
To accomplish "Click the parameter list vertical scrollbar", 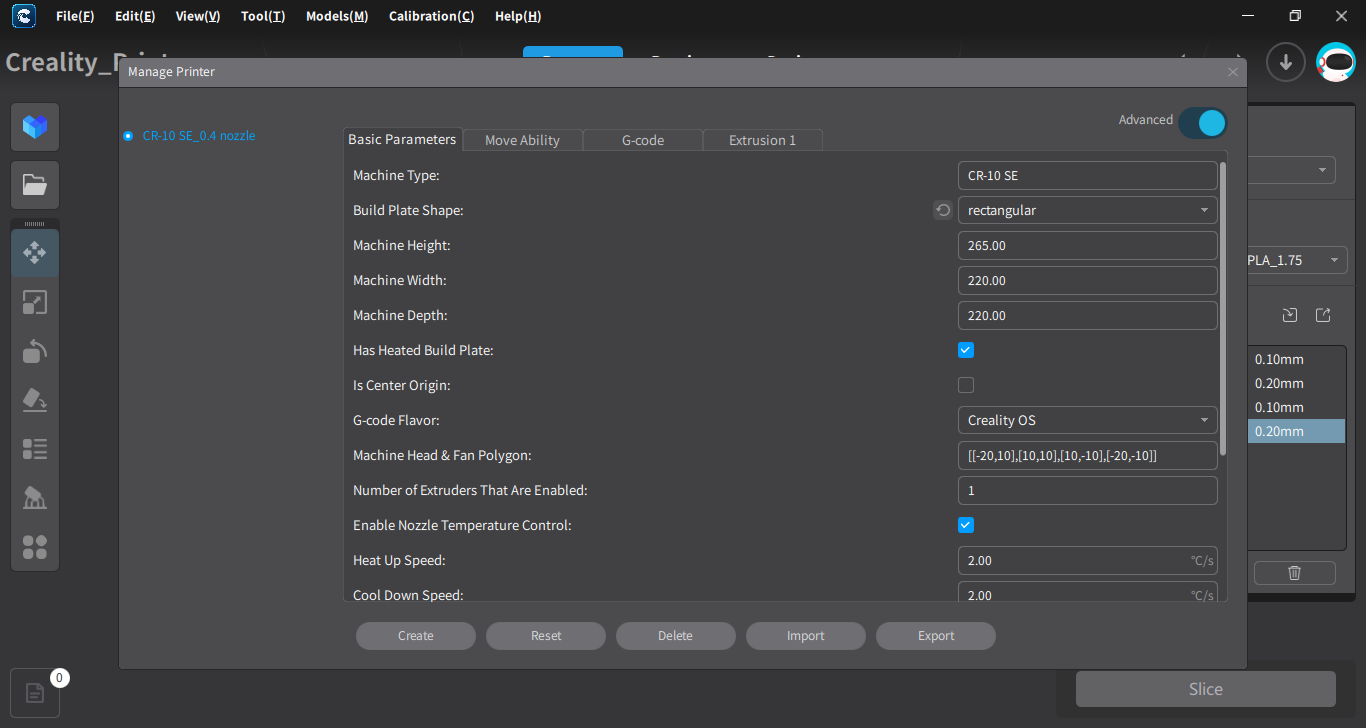I will tap(1223, 309).
